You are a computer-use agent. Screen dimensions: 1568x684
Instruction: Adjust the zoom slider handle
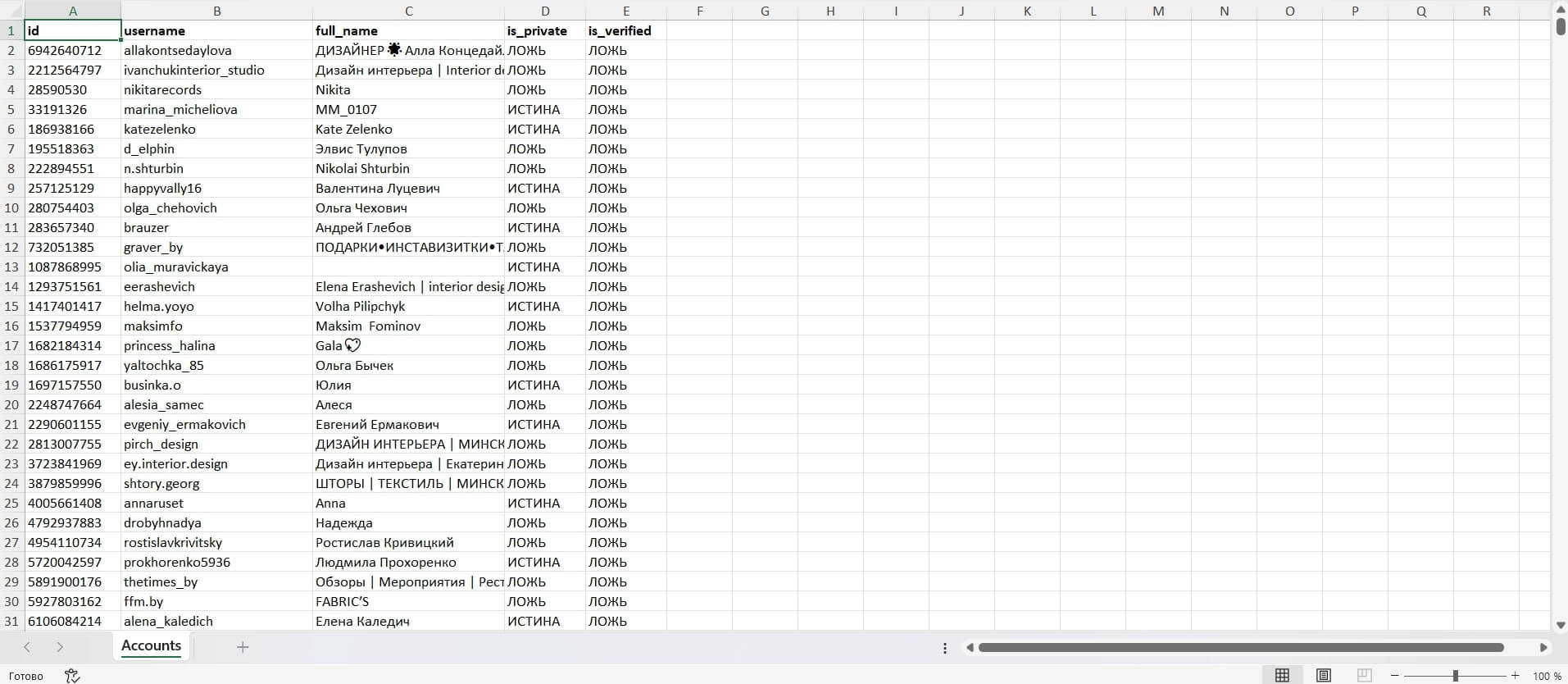click(1456, 676)
